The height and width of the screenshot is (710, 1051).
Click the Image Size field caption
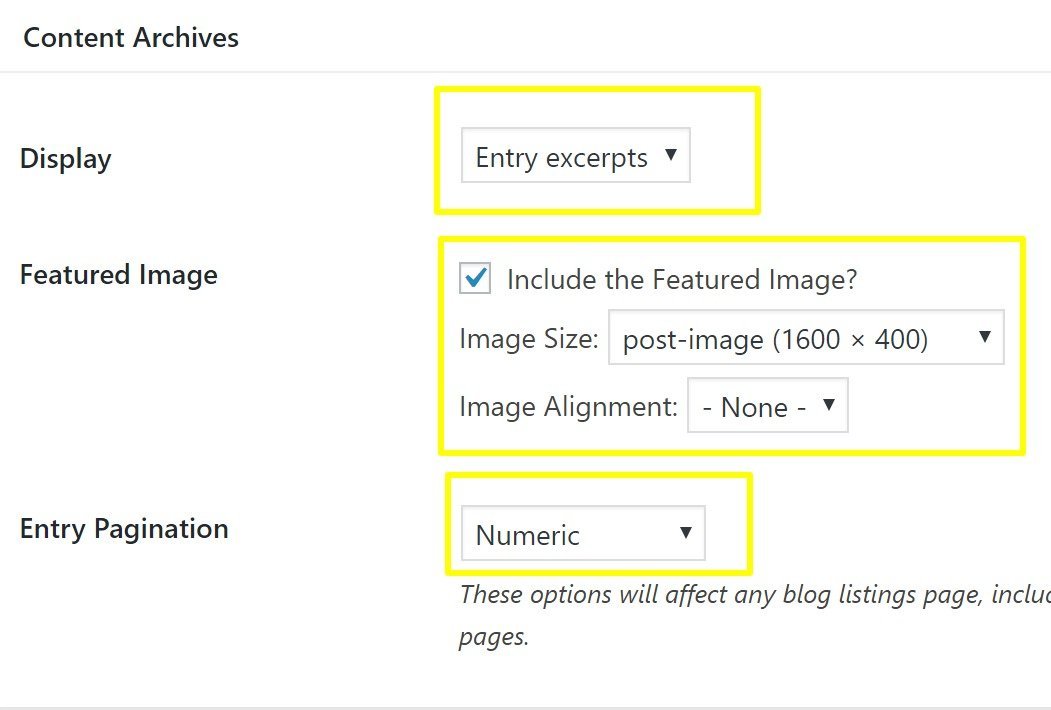pyautogui.click(x=527, y=339)
